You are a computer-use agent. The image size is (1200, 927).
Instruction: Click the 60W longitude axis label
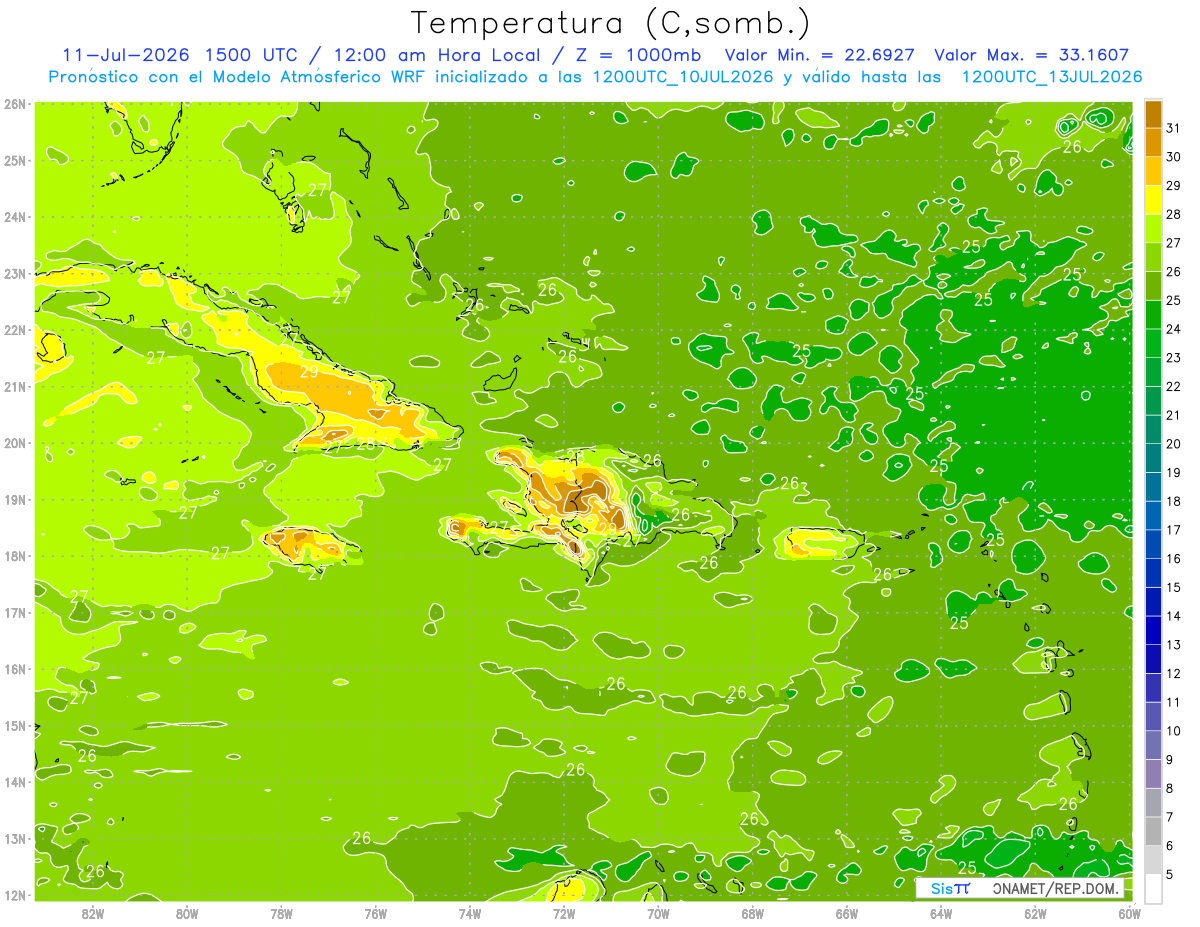coord(1130,912)
